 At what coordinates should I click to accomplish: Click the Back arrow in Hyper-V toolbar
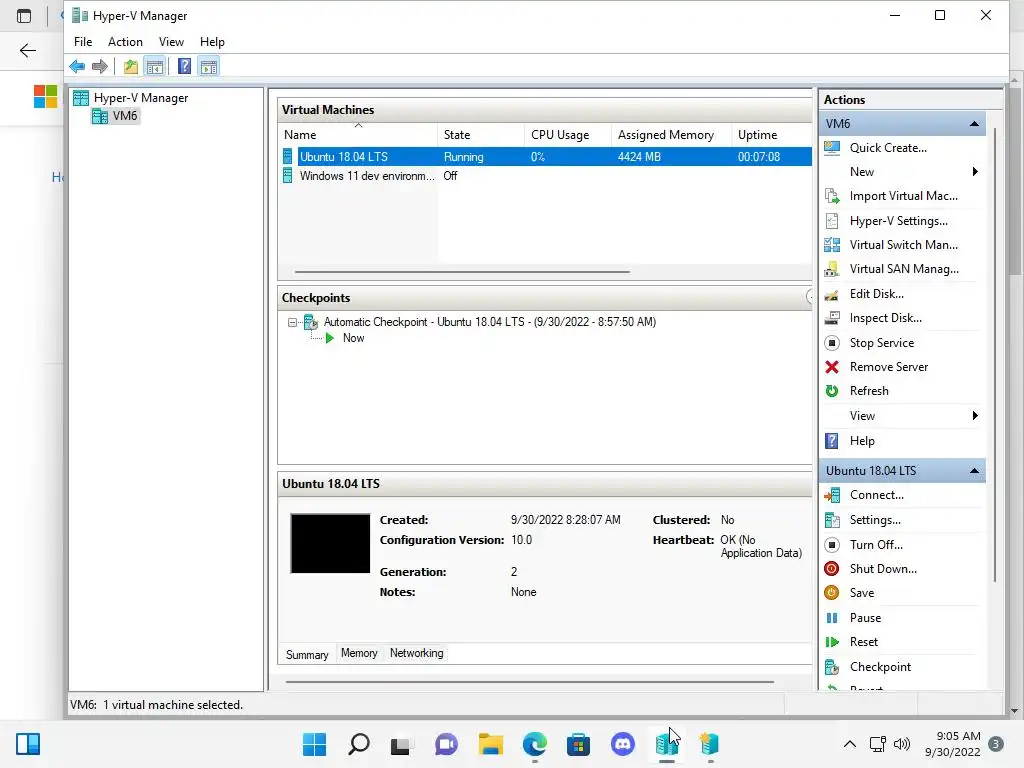point(77,66)
